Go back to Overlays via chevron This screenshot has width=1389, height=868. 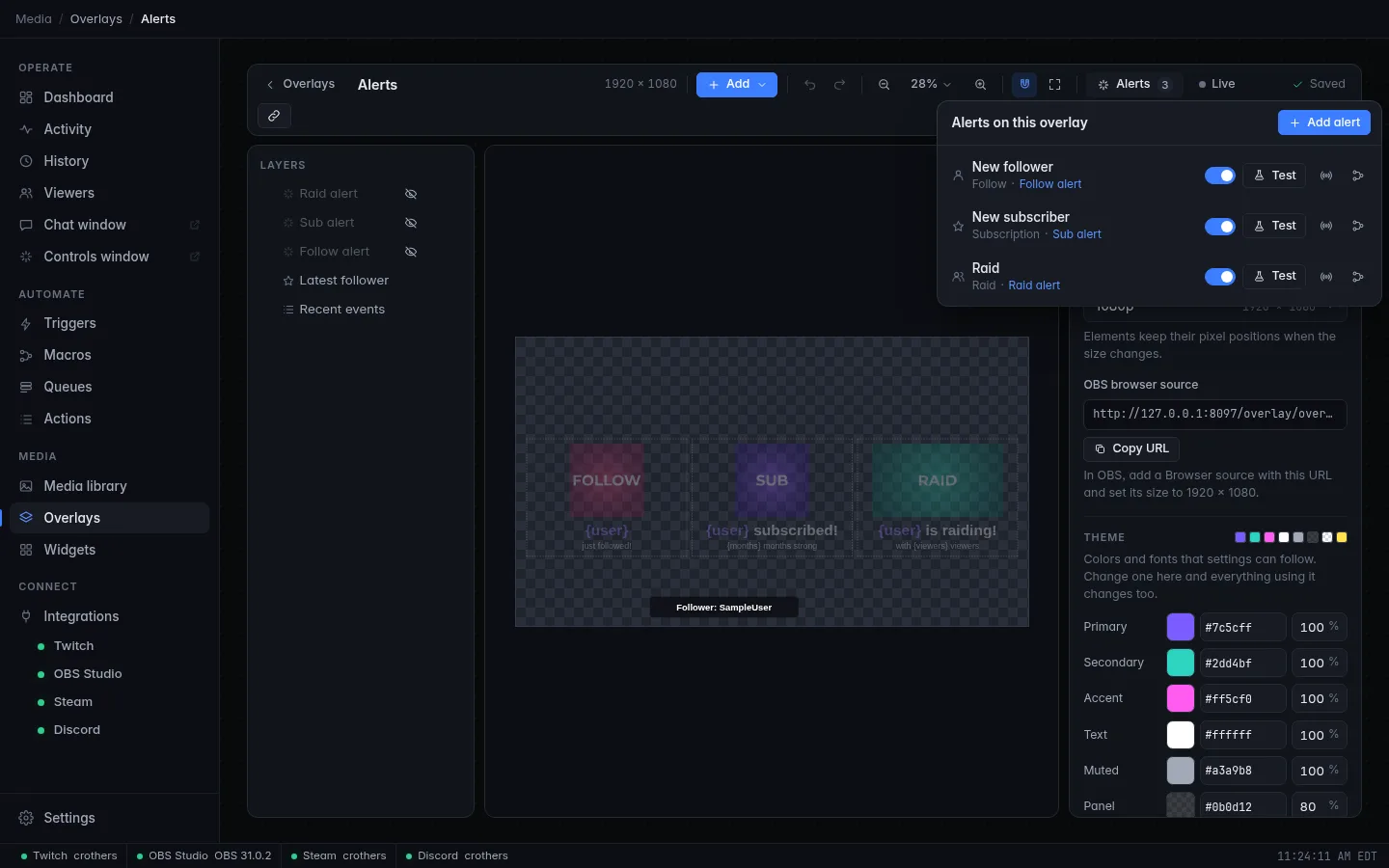(270, 85)
